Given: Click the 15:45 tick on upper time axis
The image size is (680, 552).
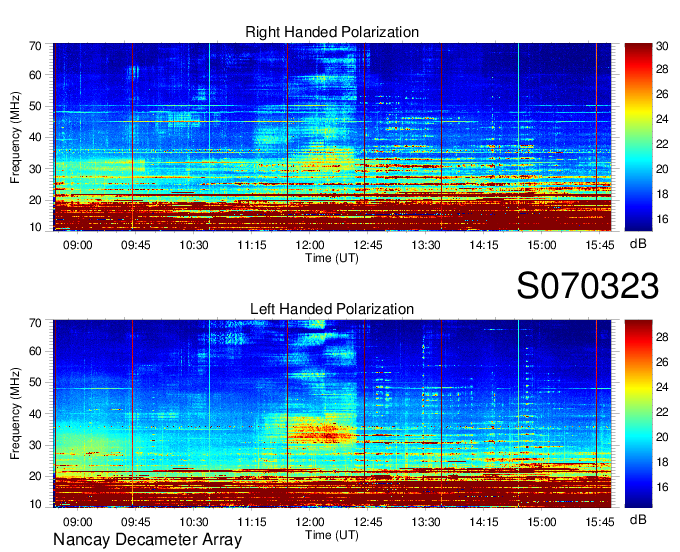Looking at the screenshot, I should pyautogui.click(x=600, y=245).
